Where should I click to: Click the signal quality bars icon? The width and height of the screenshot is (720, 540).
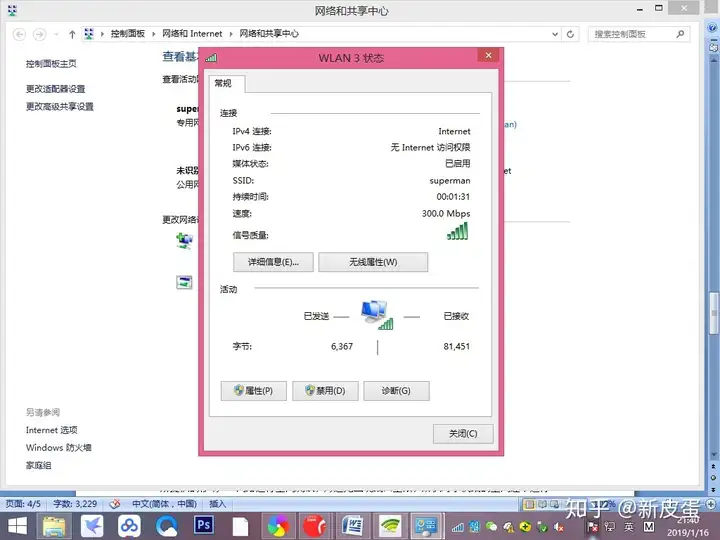click(x=458, y=231)
